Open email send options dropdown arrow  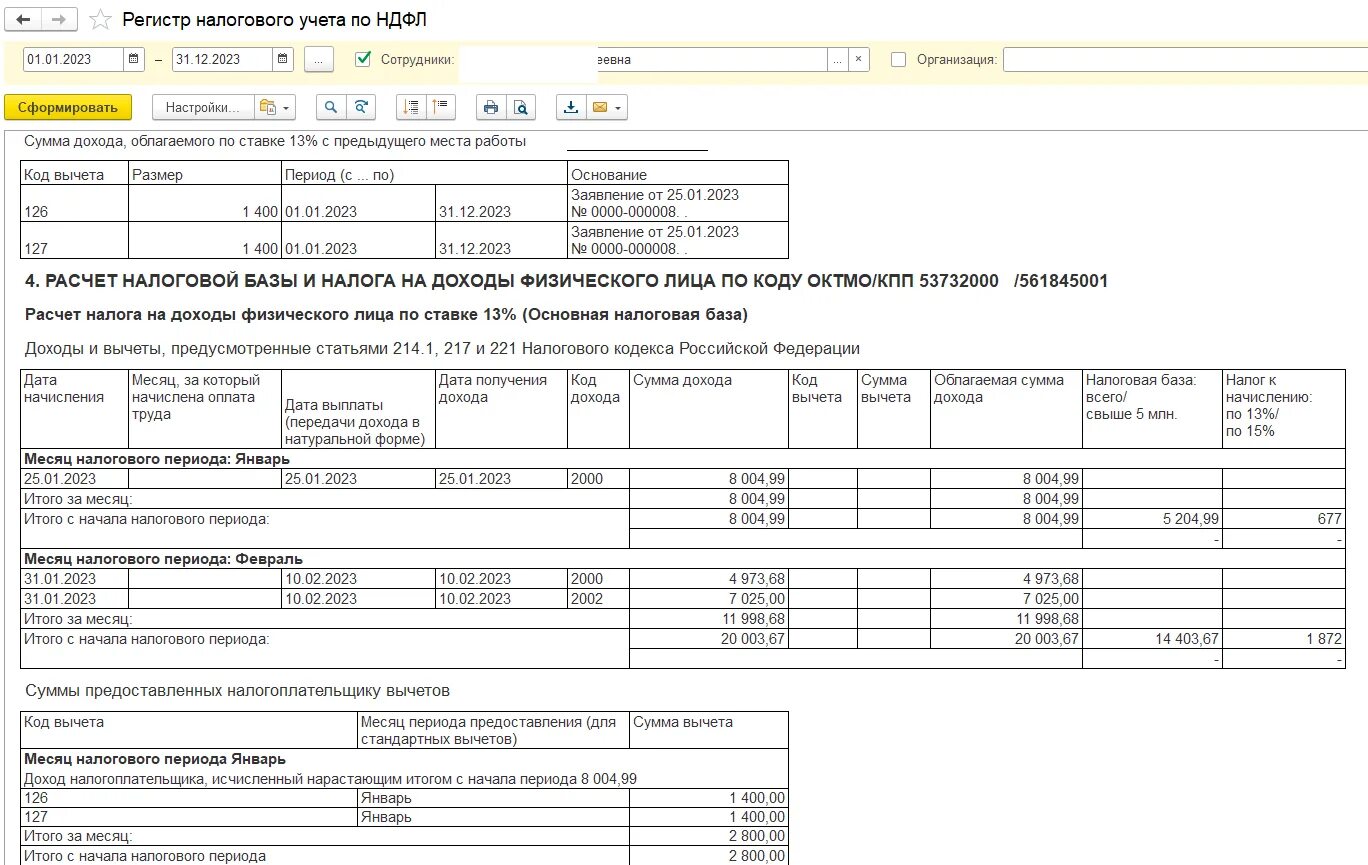620,107
